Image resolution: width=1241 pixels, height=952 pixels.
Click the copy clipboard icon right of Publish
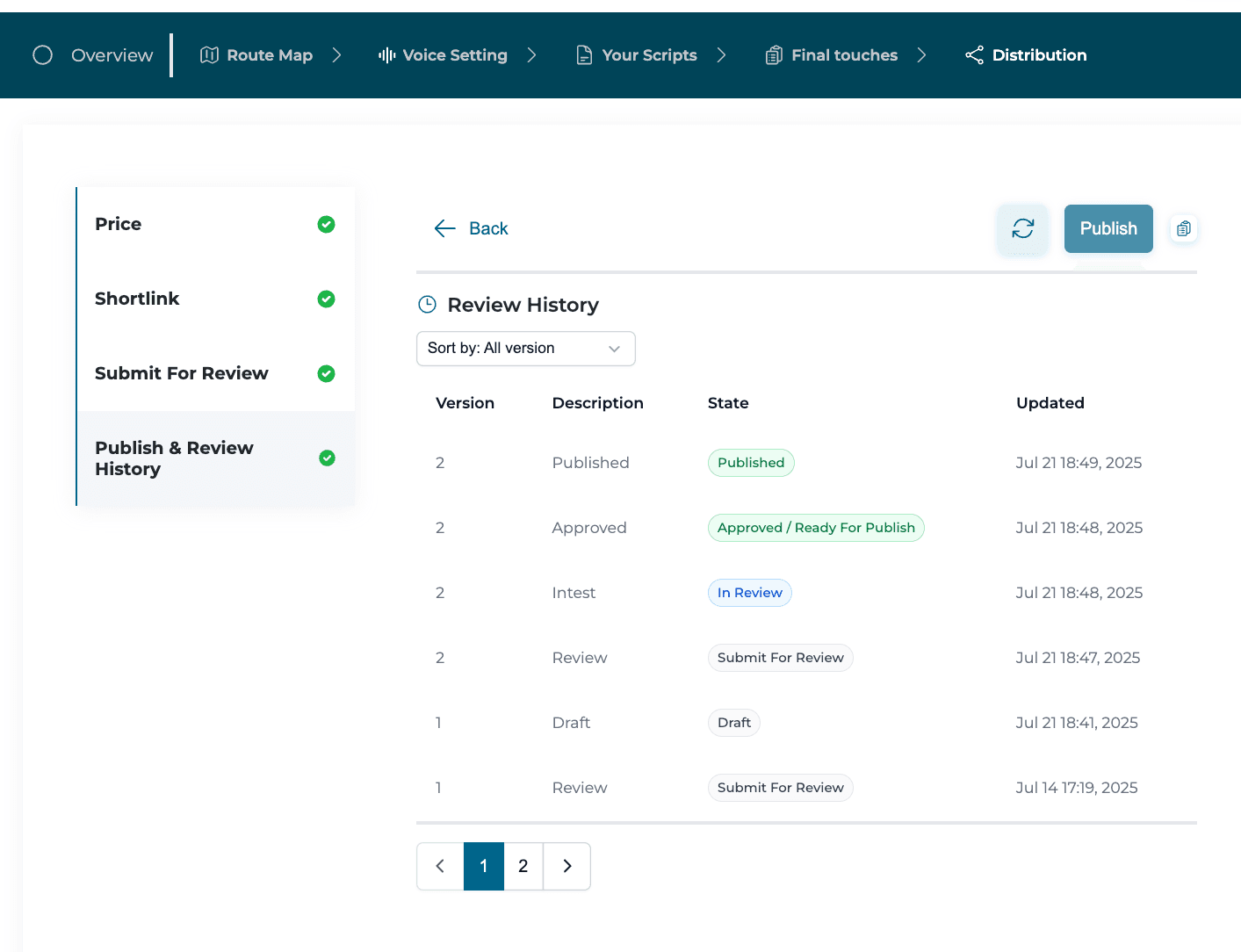click(x=1183, y=228)
